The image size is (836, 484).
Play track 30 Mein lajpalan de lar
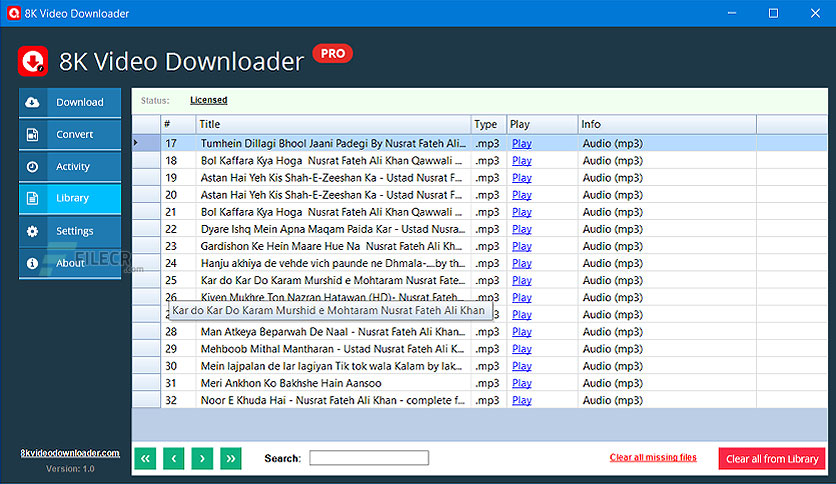[521, 366]
